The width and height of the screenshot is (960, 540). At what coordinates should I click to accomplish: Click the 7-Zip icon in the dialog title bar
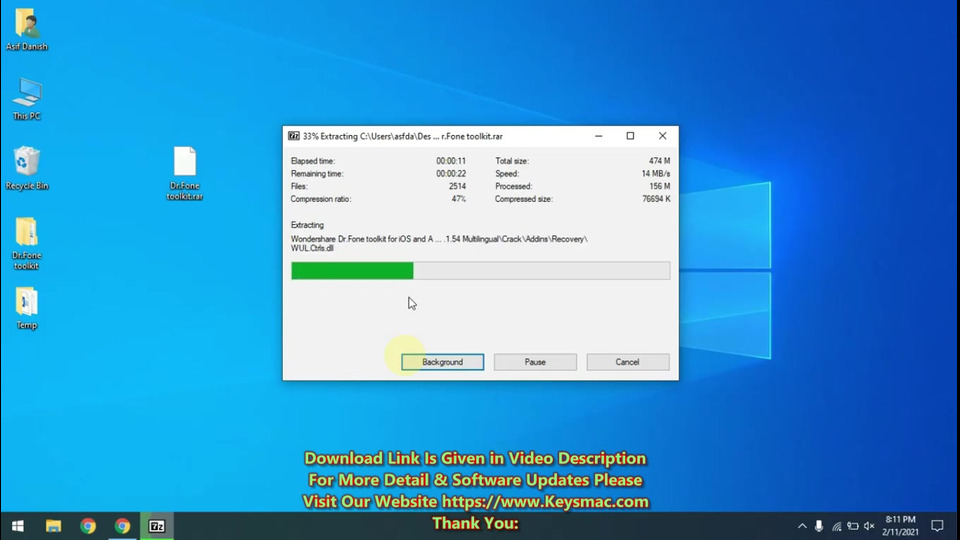(294, 136)
